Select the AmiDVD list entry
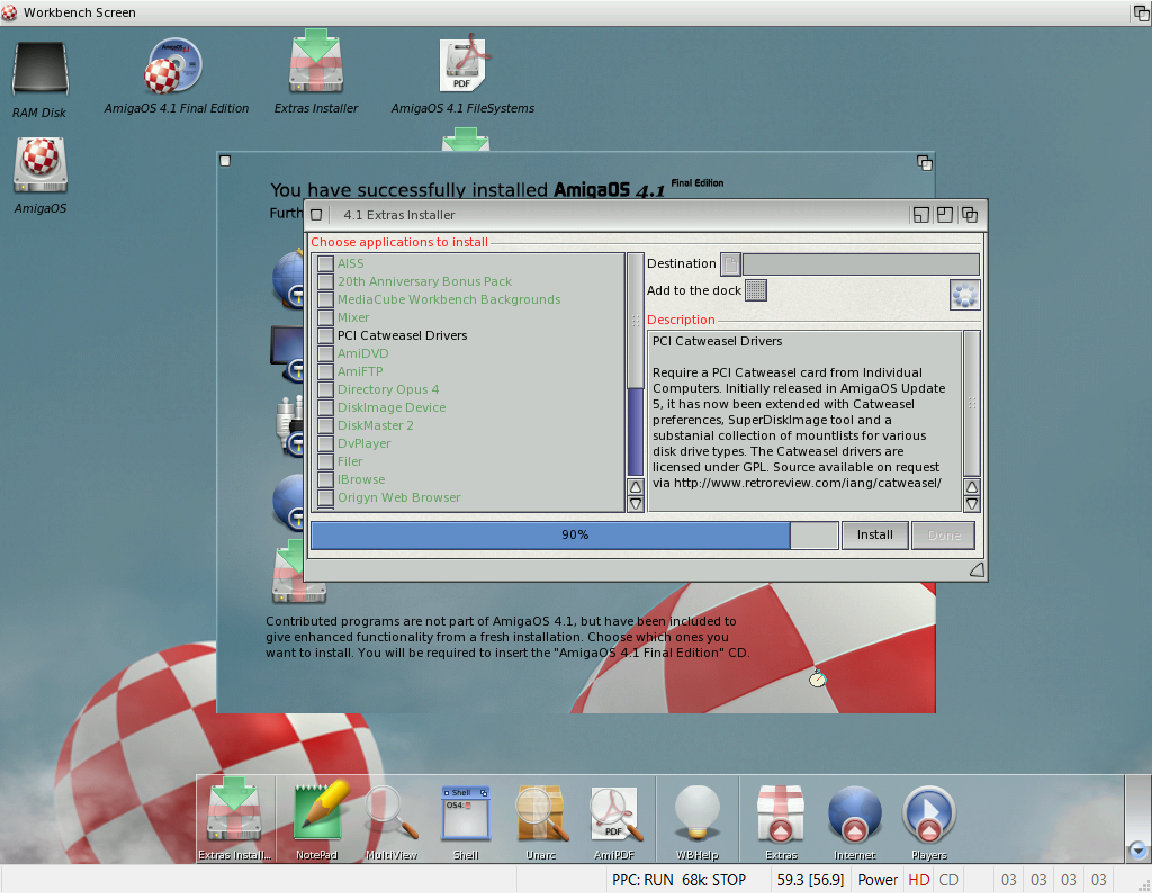 point(363,354)
